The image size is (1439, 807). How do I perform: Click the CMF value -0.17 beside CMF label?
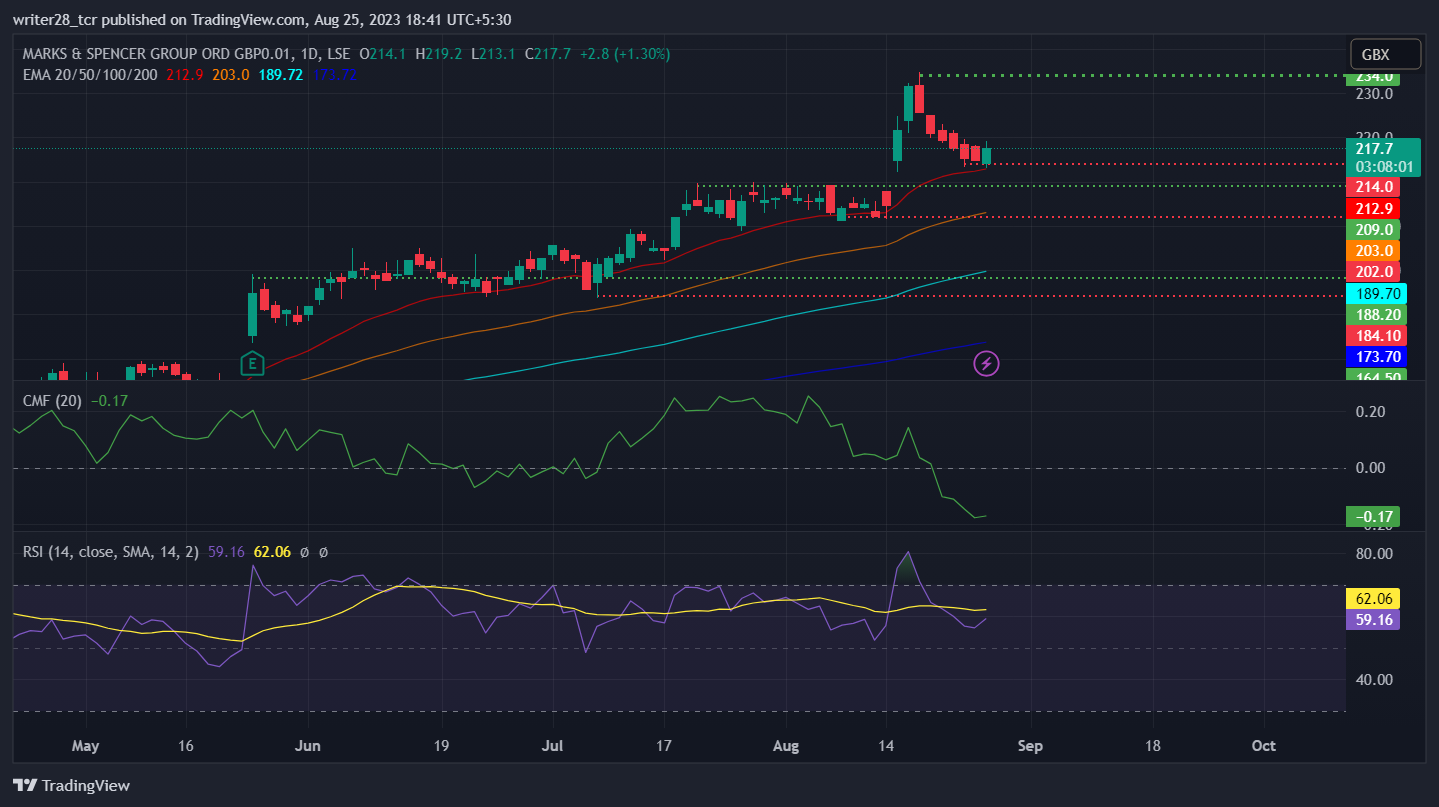pos(109,401)
